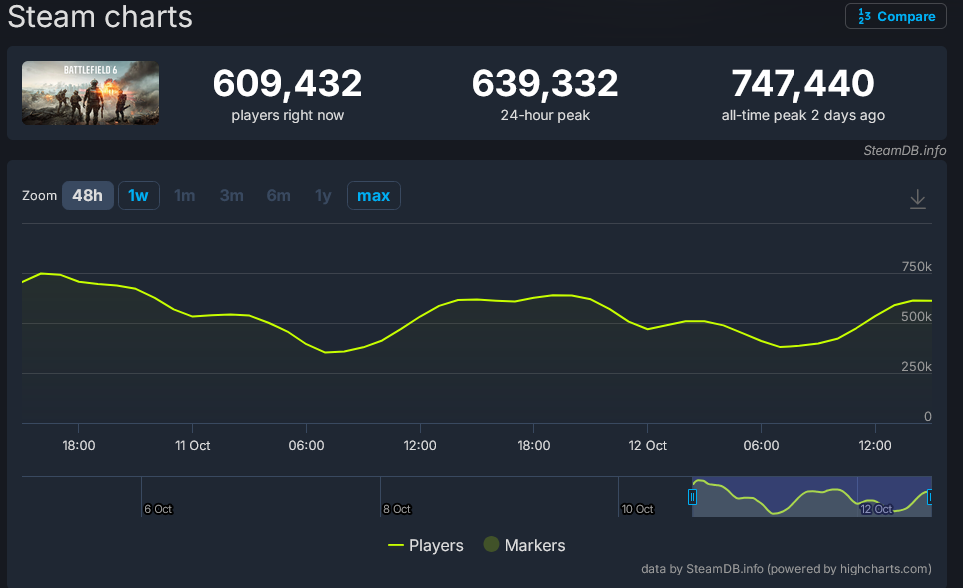Viewport: 963px width, 588px height.
Task: Click the 11 Oct x-axis label
Action: (192, 445)
